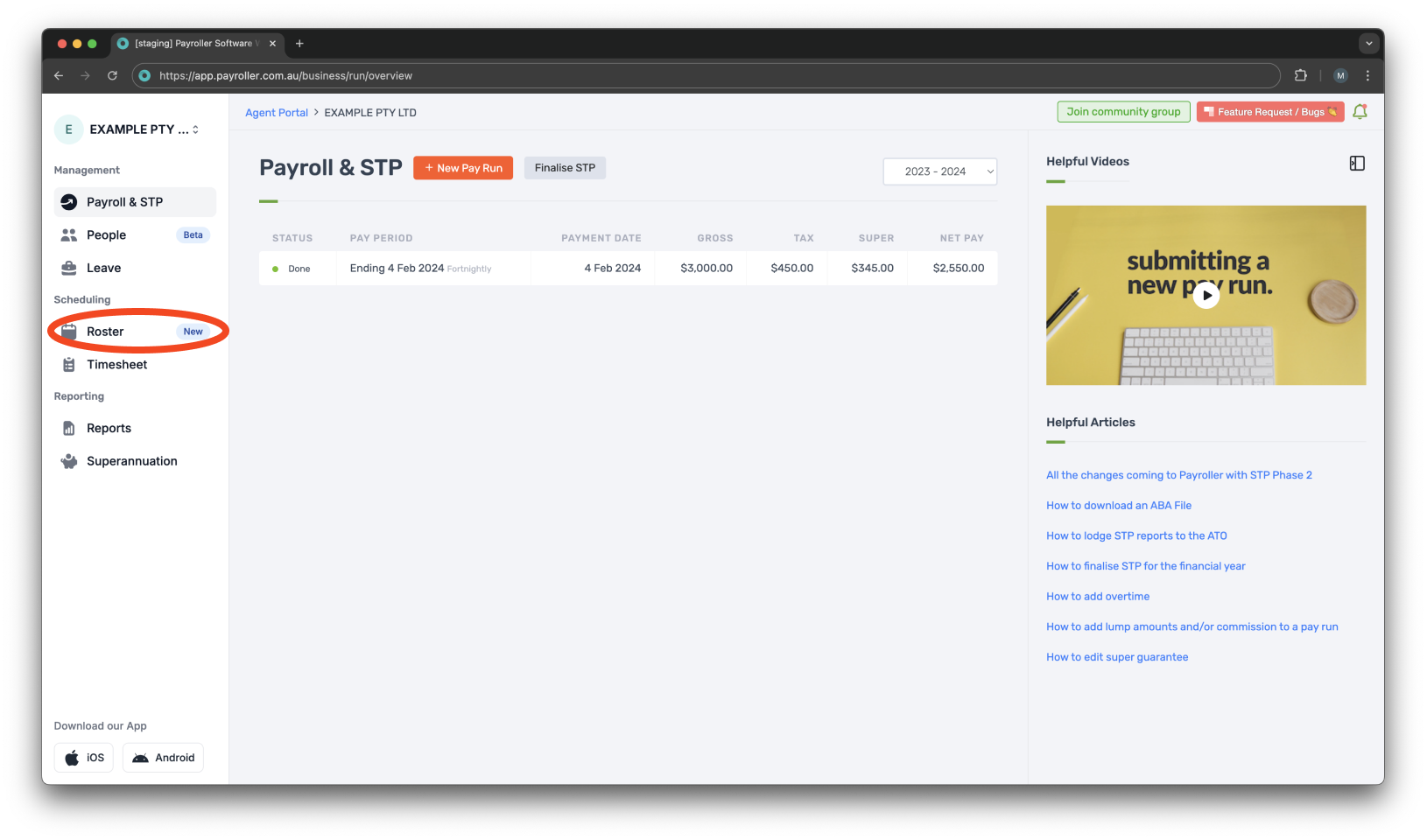Open the notifications bell icon
Image resolution: width=1427 pixels, height=840 pixels.
1360,112
